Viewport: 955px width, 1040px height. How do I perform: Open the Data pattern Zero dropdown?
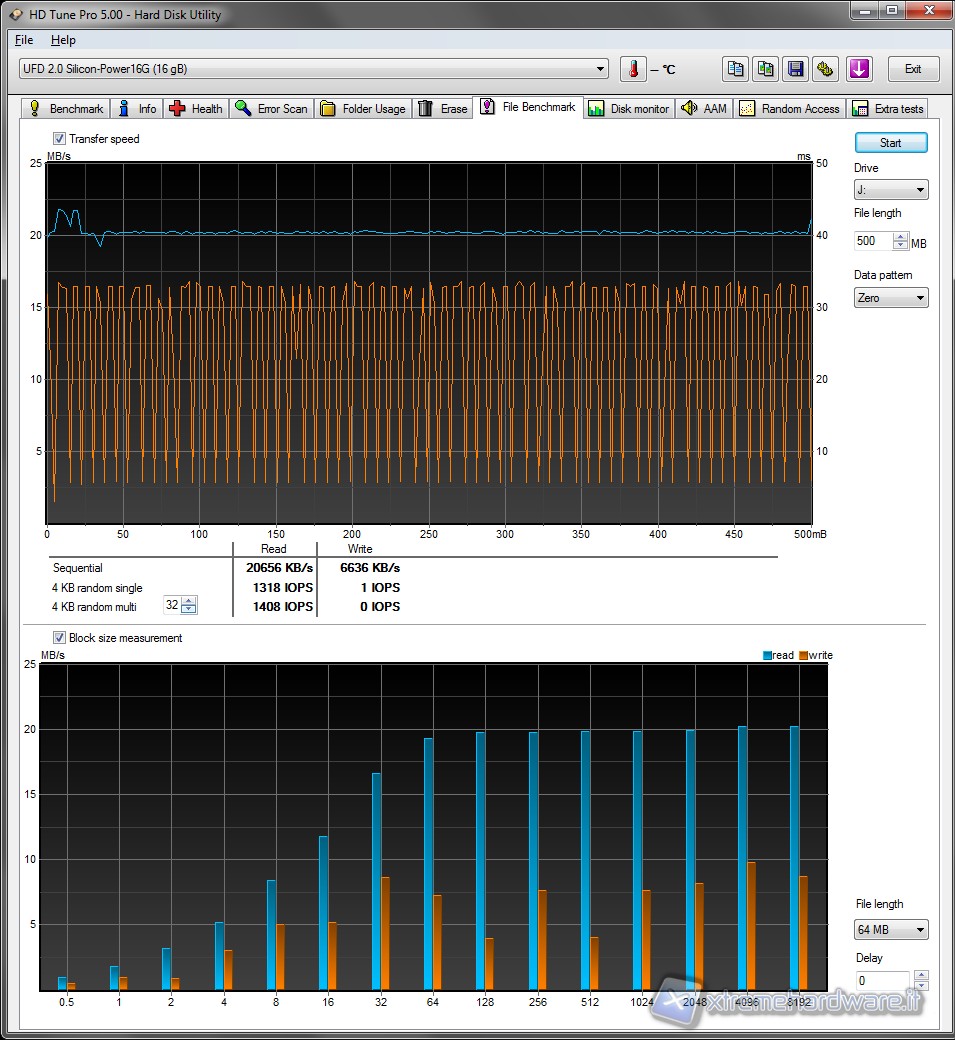coord(890,298)
